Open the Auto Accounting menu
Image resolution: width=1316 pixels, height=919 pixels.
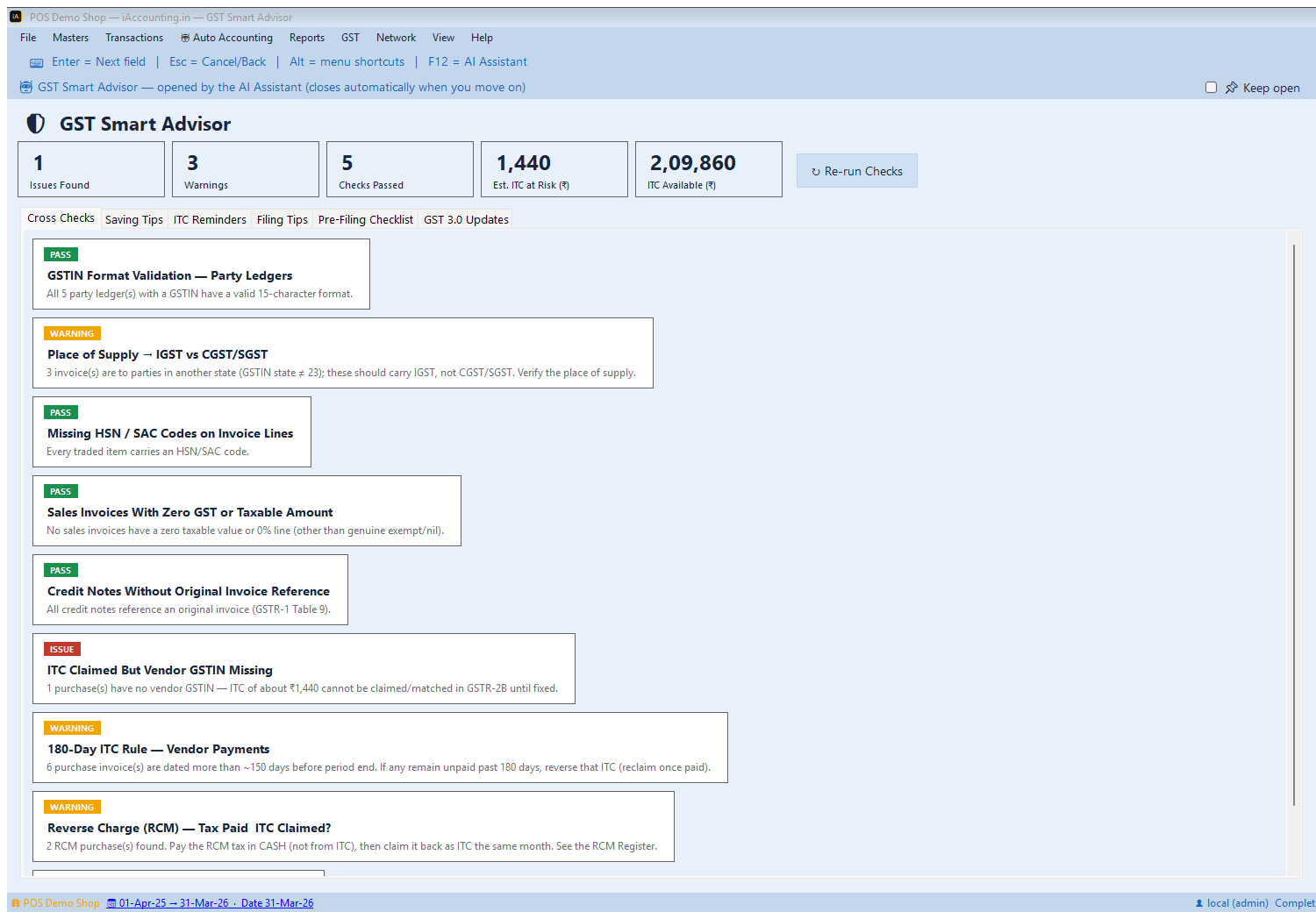(226, 38)
